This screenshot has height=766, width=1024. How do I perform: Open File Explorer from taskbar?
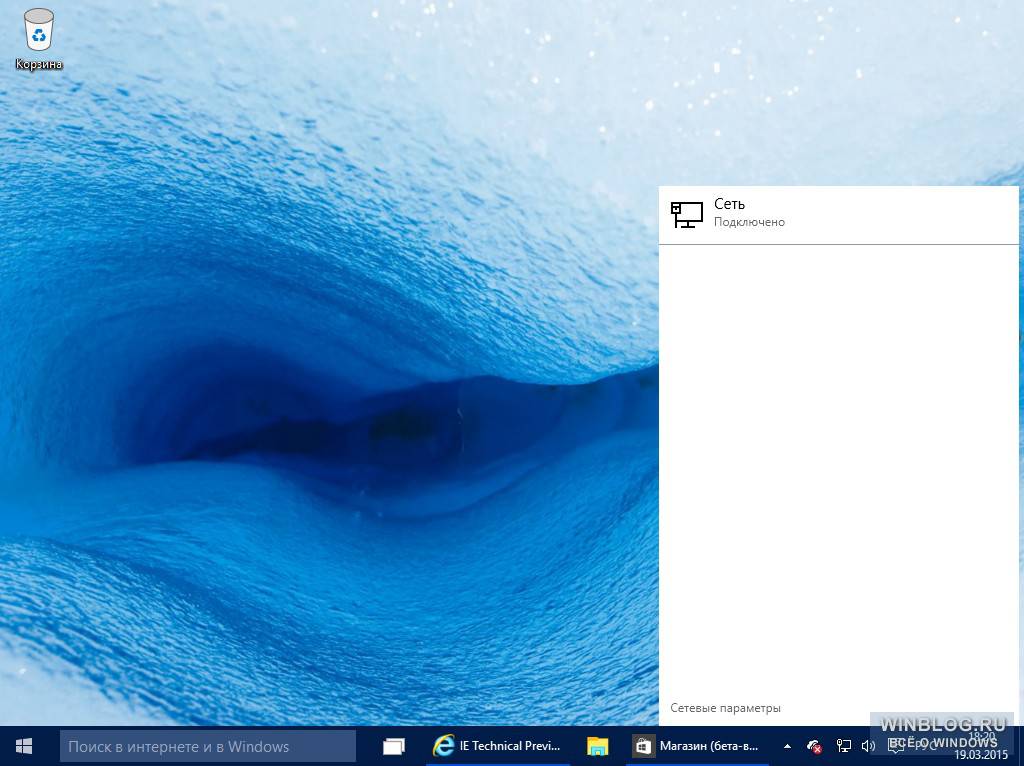click(597, 746)
